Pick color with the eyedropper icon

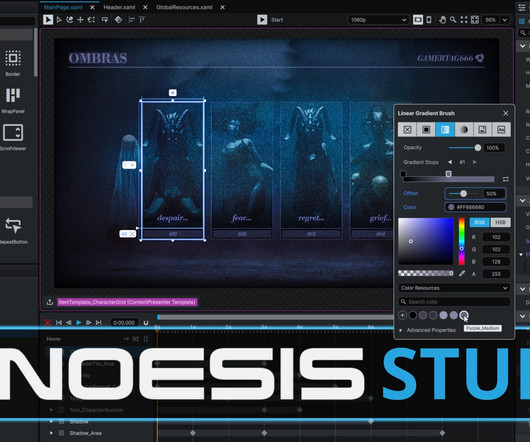[462, 273]
